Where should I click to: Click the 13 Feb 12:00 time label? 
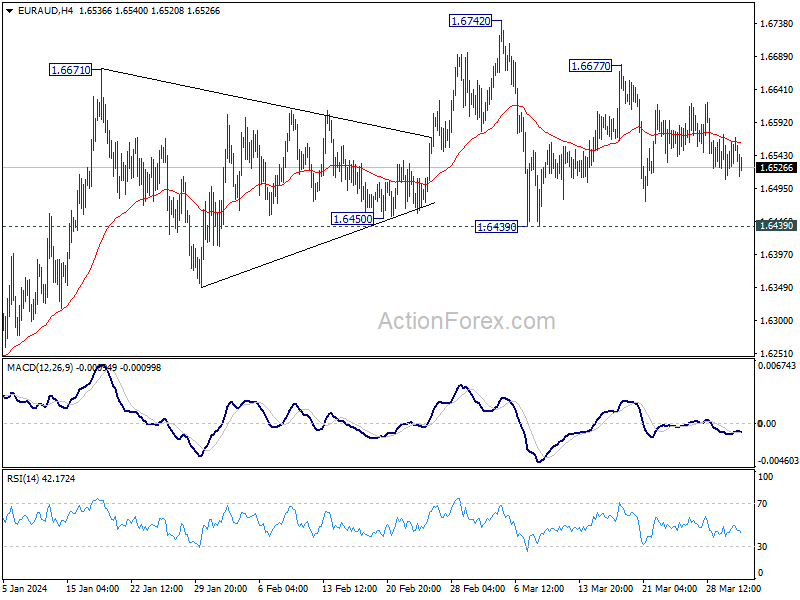tap(349, 588)
